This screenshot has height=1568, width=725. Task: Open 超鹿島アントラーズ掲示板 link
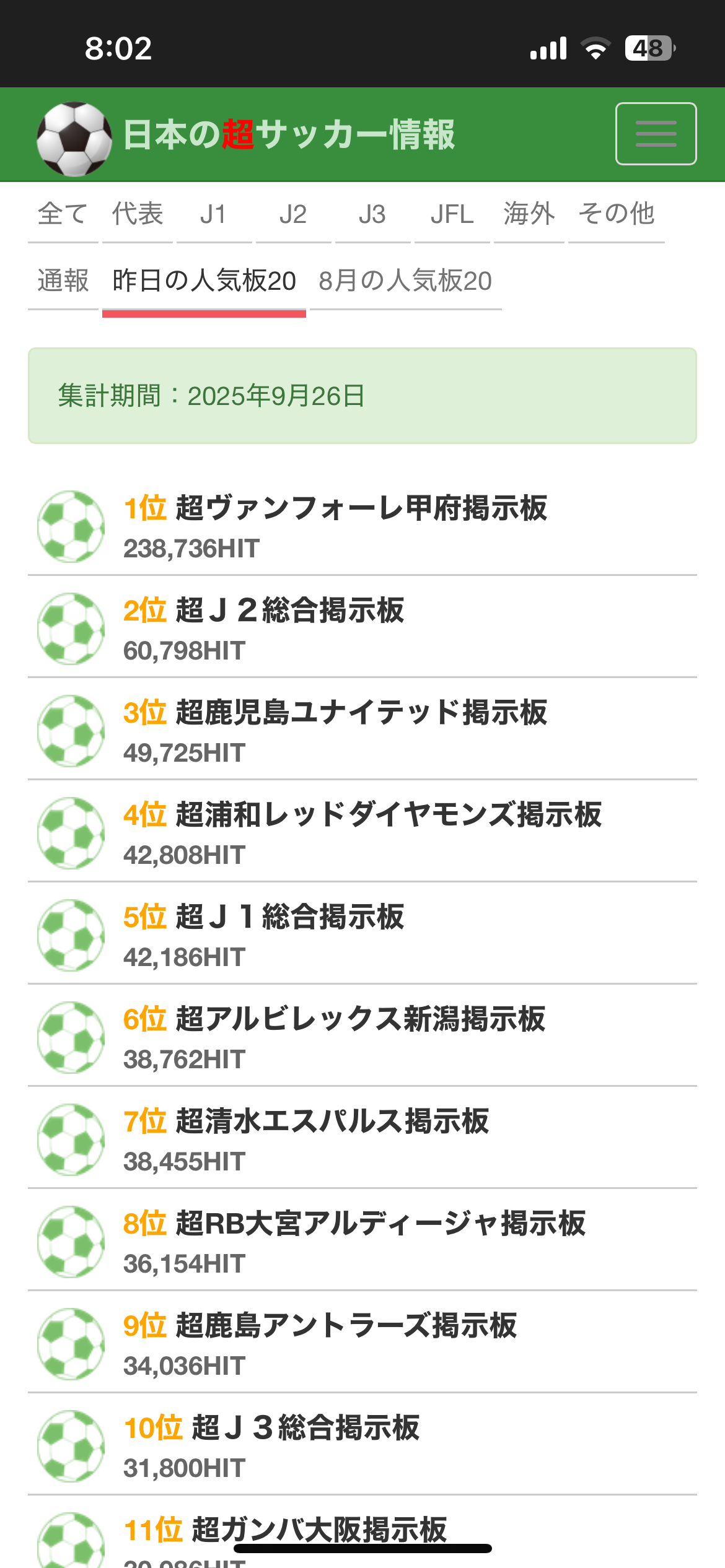[346, 1326]
